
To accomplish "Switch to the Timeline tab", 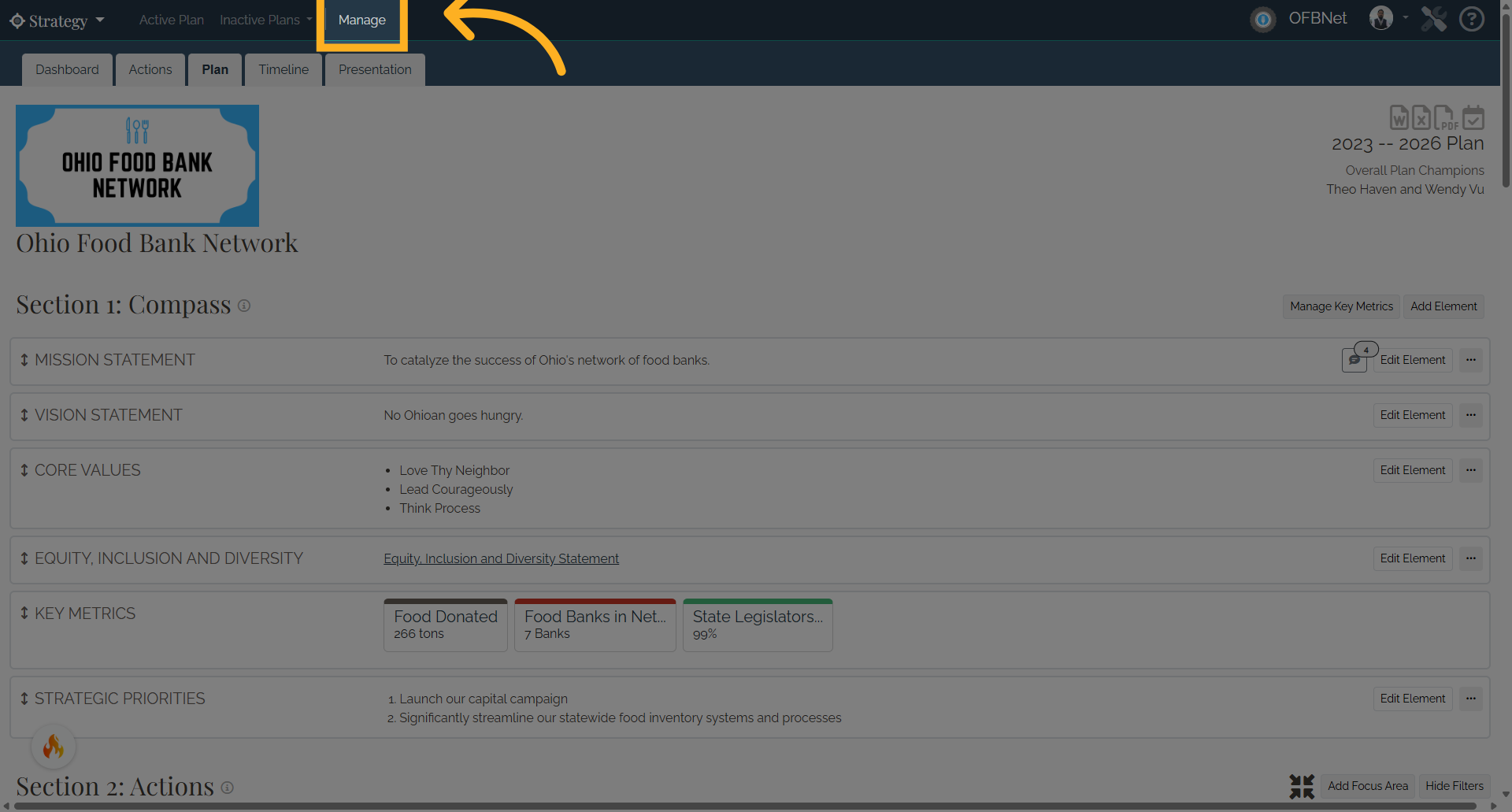I will 283,69.
